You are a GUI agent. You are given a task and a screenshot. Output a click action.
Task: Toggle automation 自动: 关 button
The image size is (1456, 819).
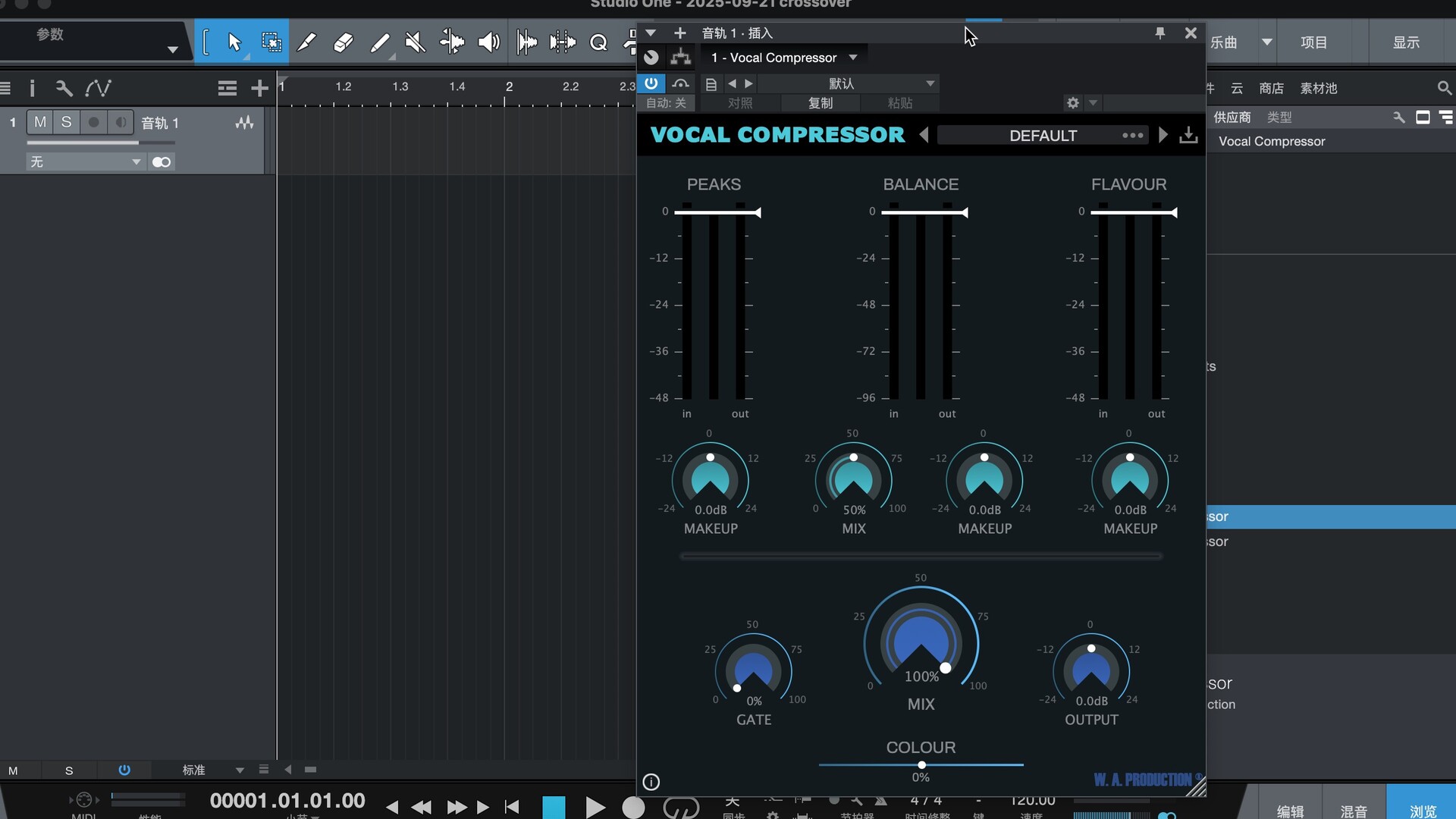coord(666,103)
